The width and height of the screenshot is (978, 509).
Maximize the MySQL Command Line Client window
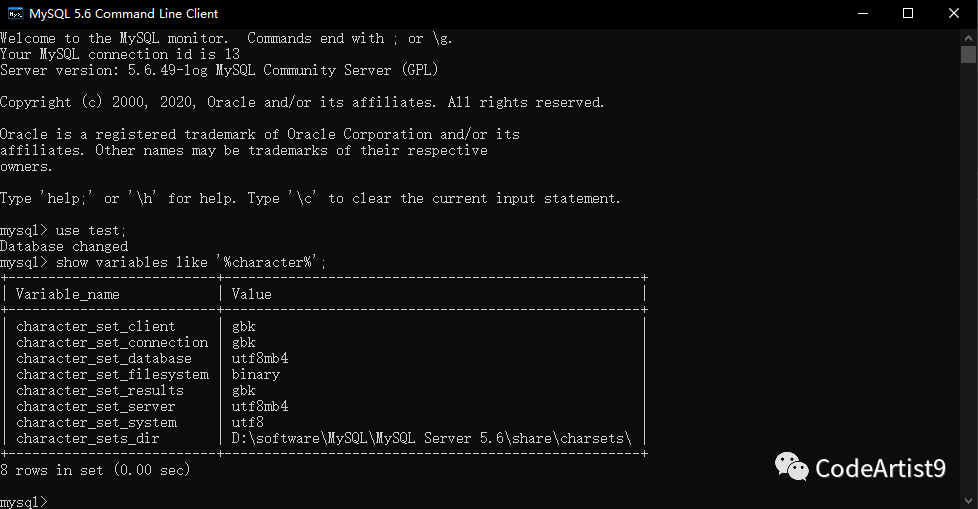tap(908, 14)
